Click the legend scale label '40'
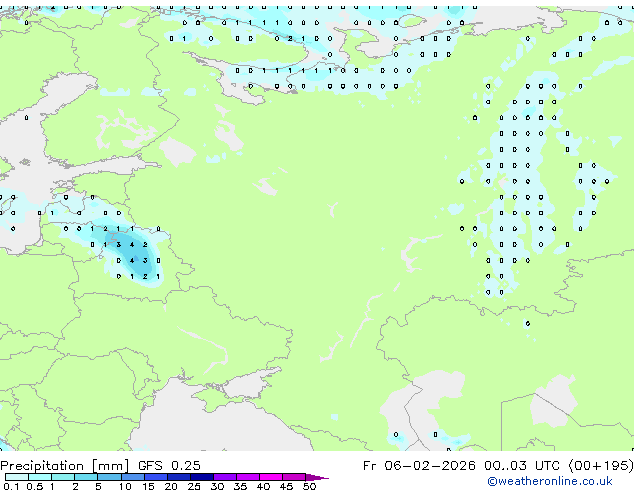Screen dimensions: 634x490 [263, 486]
